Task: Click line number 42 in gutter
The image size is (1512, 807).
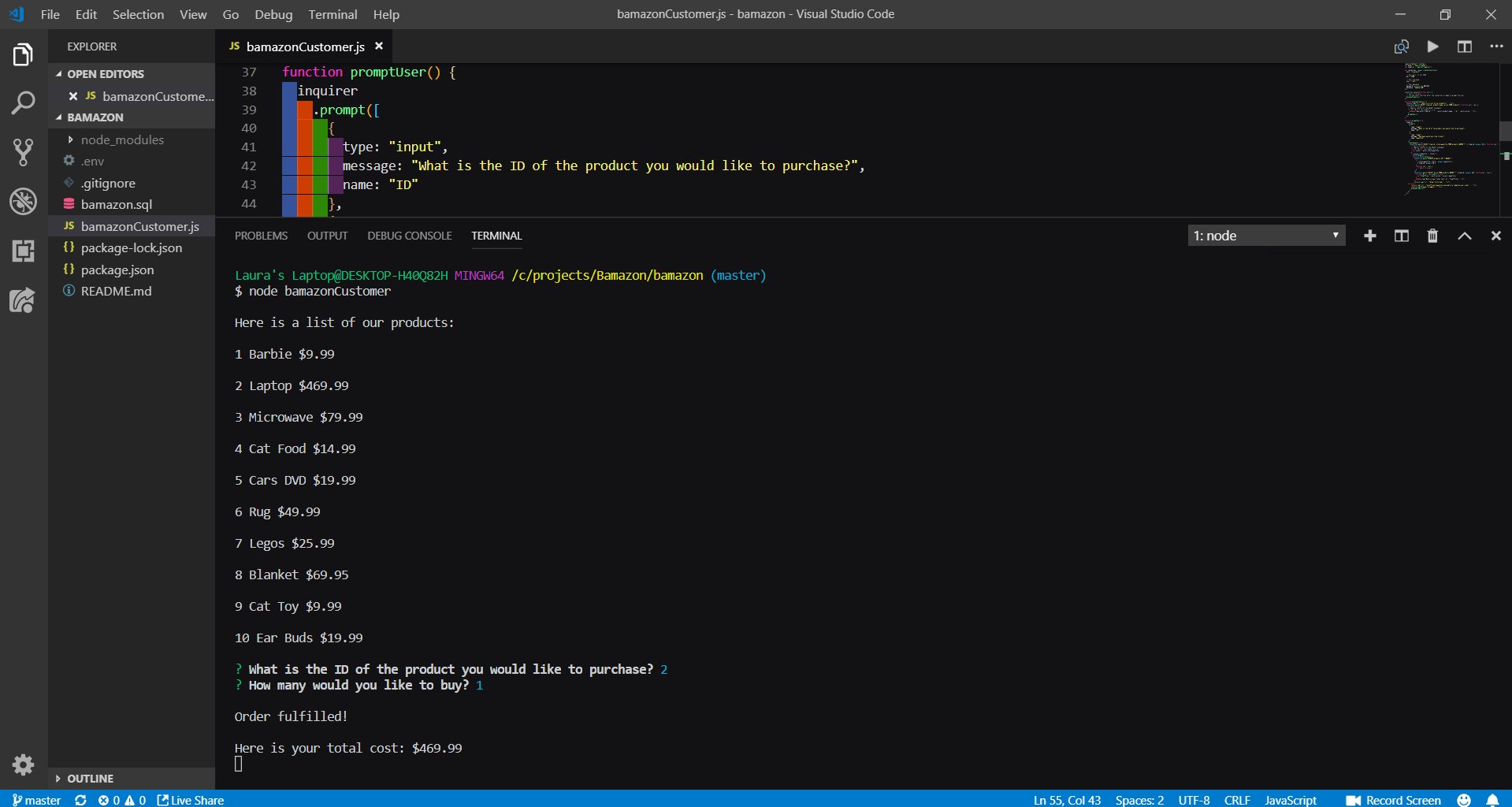Action: 248,165
